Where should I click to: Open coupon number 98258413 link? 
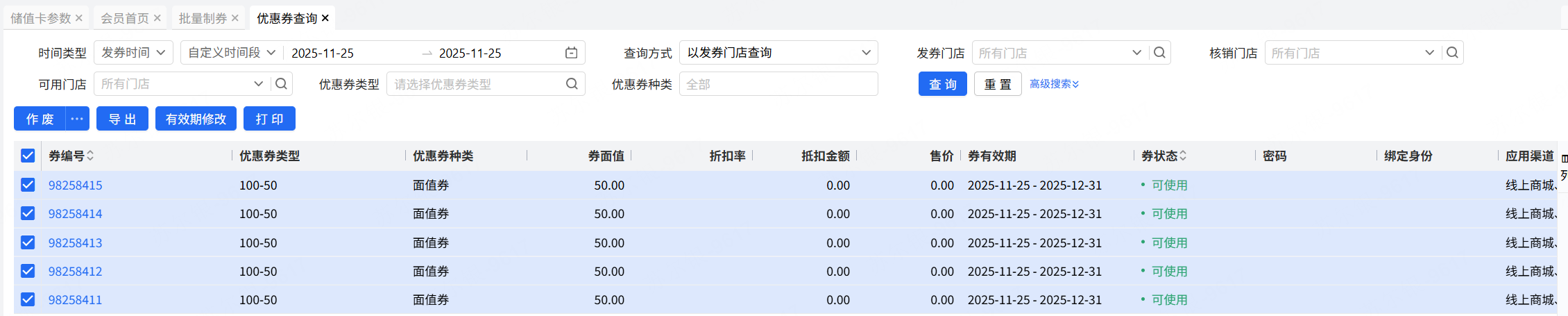click(x=75, y=242)
